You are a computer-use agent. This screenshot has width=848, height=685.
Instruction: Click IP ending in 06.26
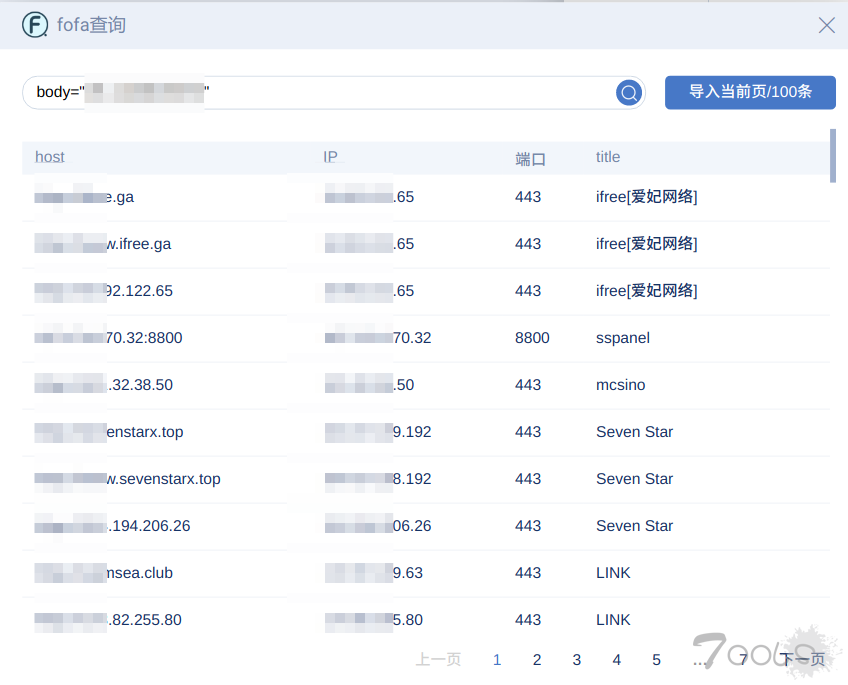tap(378, 526)
